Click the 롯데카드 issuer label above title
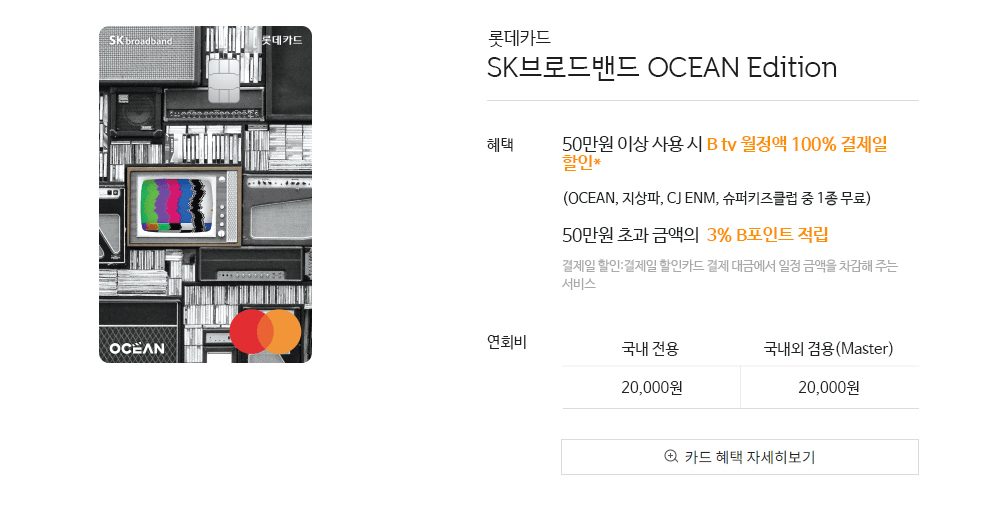 tap(518, 39)
